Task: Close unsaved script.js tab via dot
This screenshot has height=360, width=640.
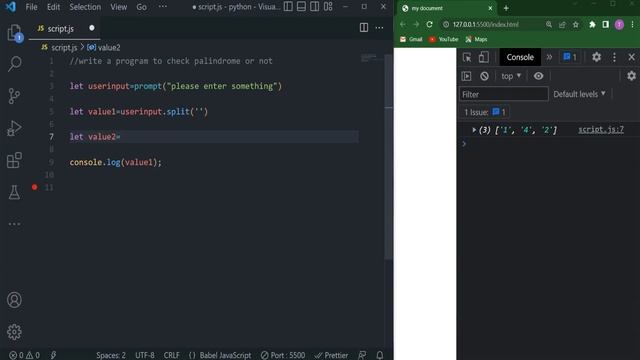Action: click(x=92, y=28)
